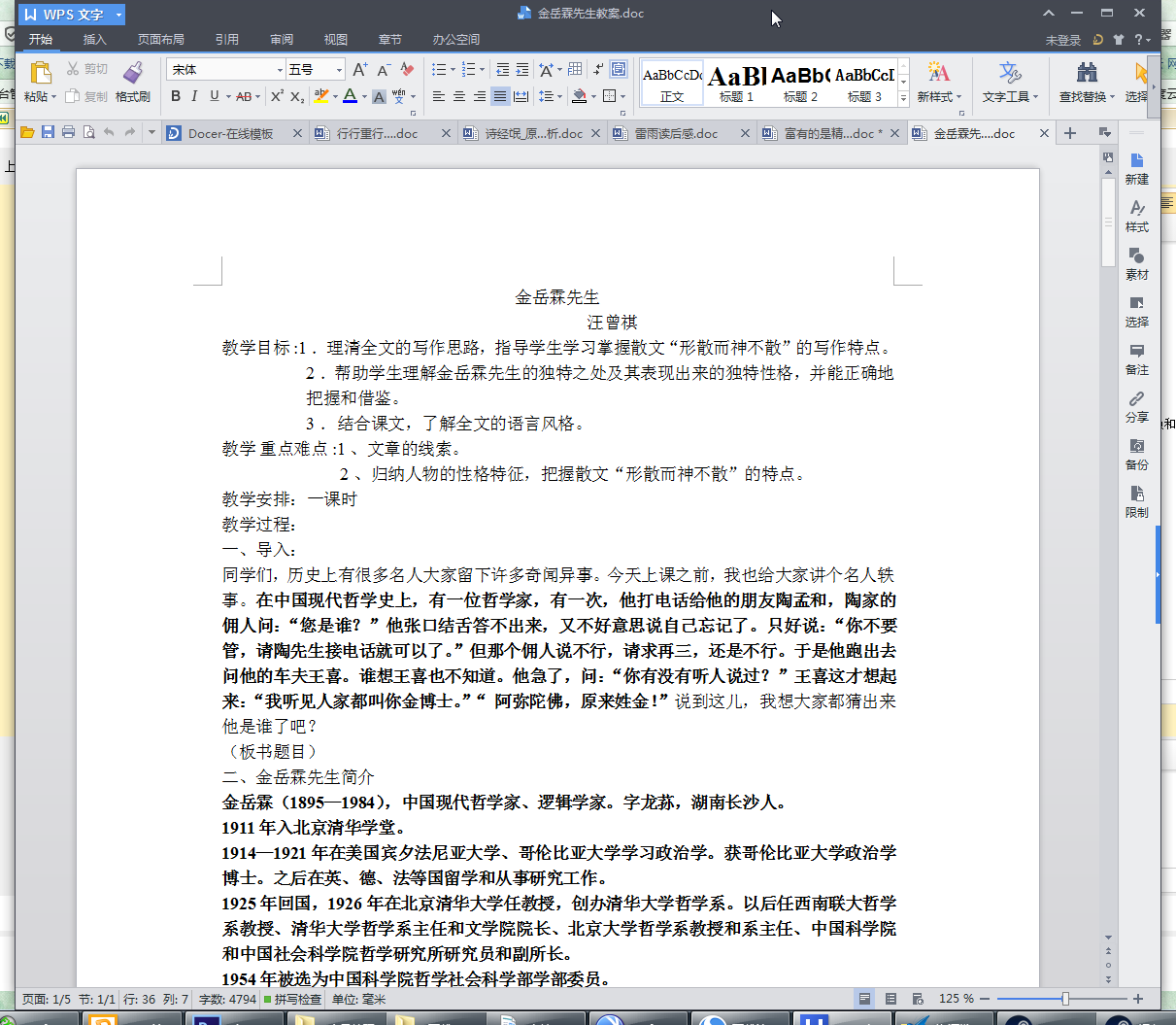Apply the 标题 2 heading style
Screen dimensions: 1176x1025
(x=801, y=83)
